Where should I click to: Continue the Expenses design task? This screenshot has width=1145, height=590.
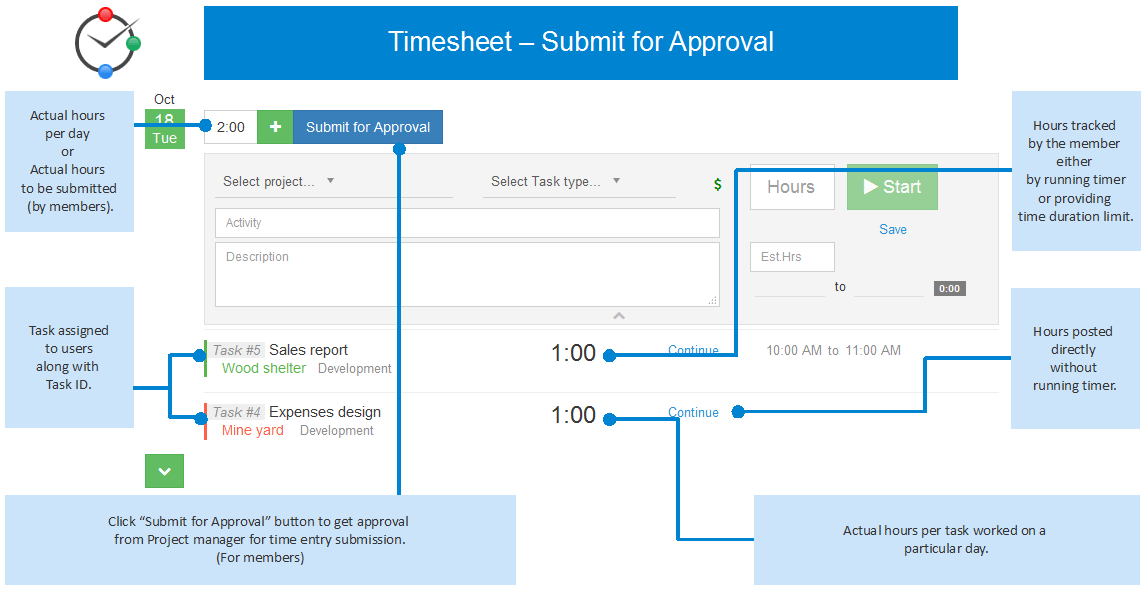(693, 413)
